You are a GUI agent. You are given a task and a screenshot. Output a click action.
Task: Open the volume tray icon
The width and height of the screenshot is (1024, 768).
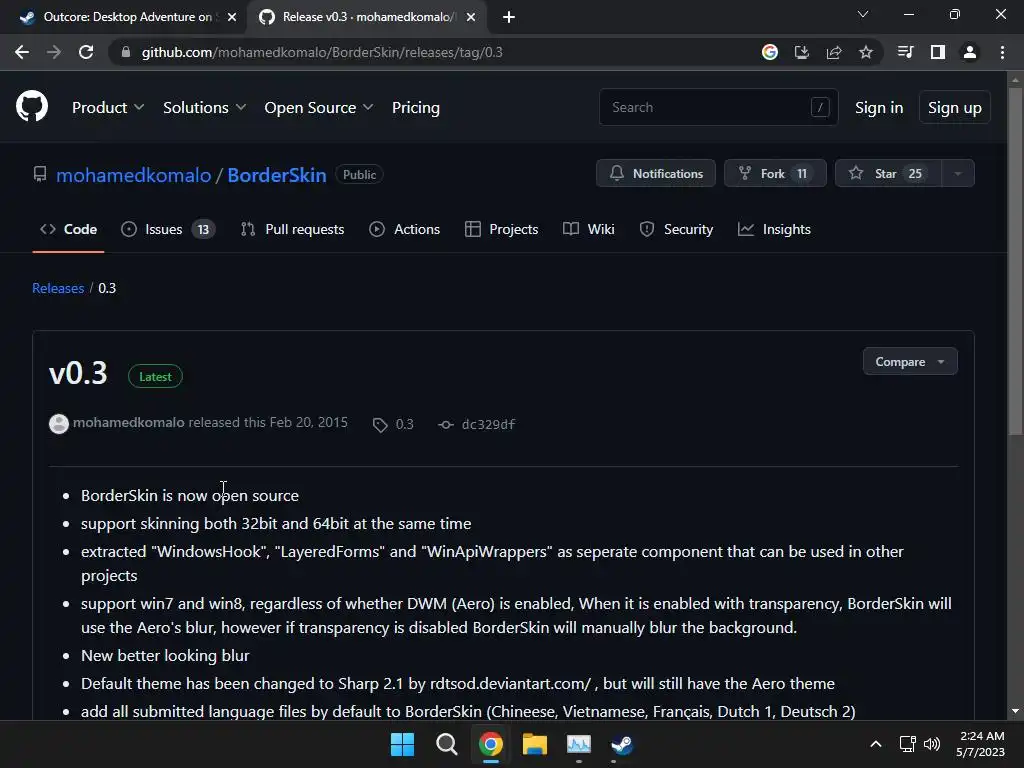click(932, 744)
